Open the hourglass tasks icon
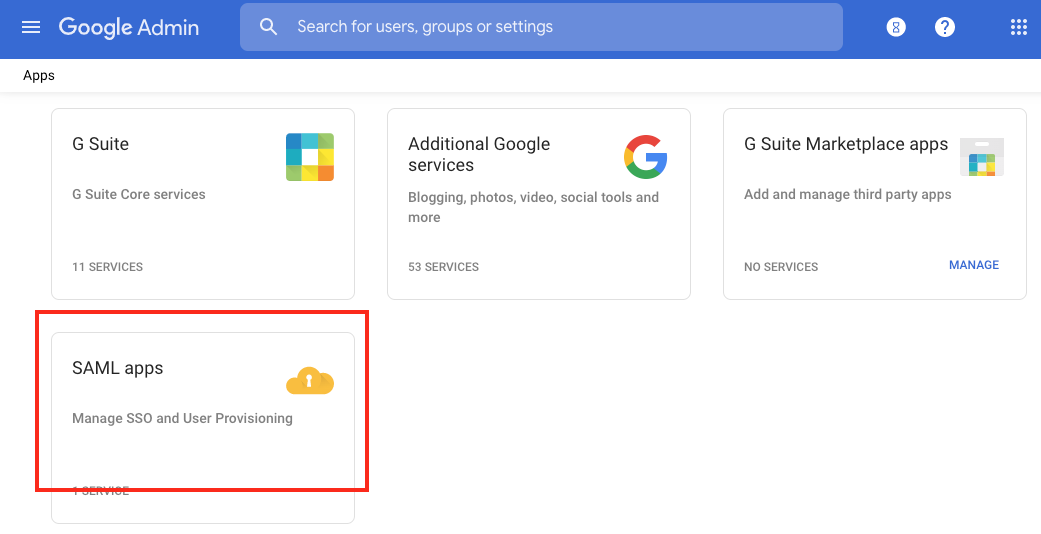The height and width of the screenshot is (534, 1041). click(896, 27)
